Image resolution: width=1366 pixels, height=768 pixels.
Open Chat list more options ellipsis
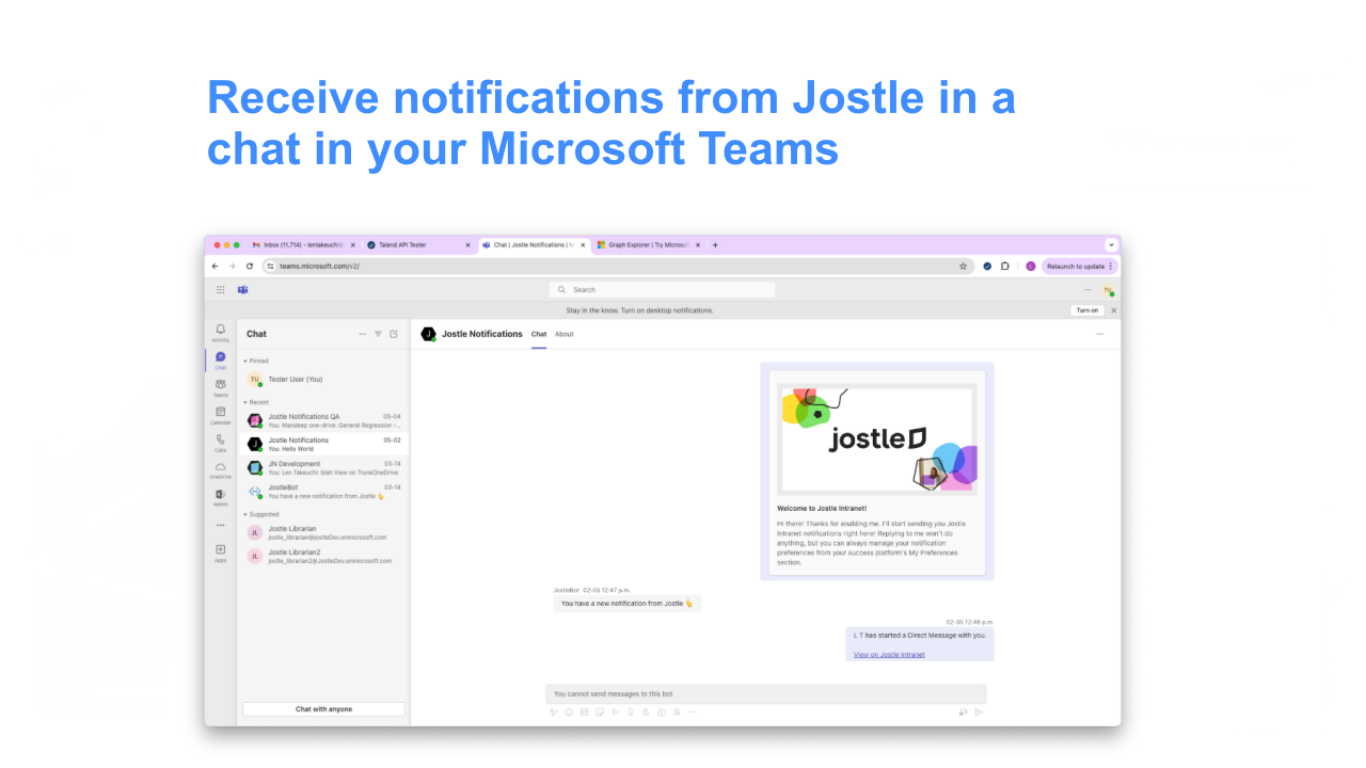pos(363,334)
